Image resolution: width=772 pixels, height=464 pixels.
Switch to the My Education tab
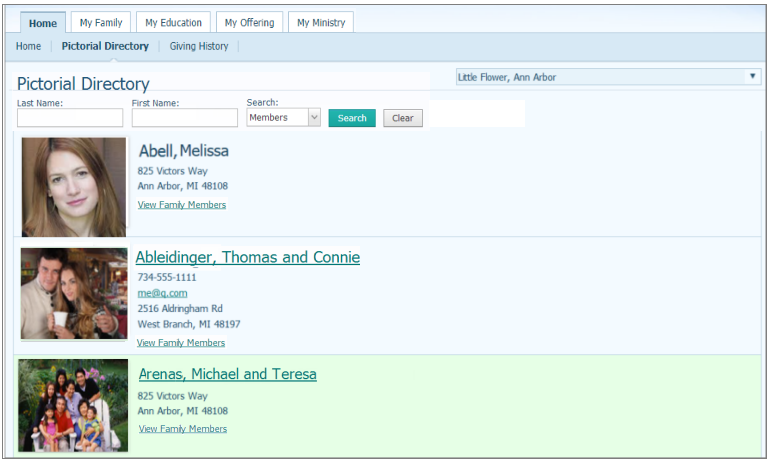tap(173, 23)
